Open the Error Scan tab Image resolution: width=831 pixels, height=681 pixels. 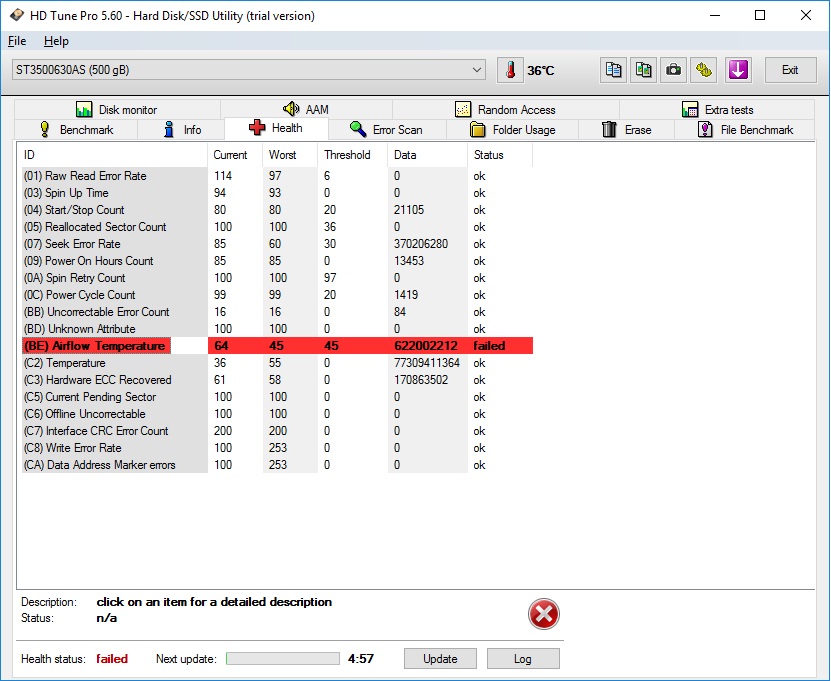pyautogui.click(x=386, y=130)
